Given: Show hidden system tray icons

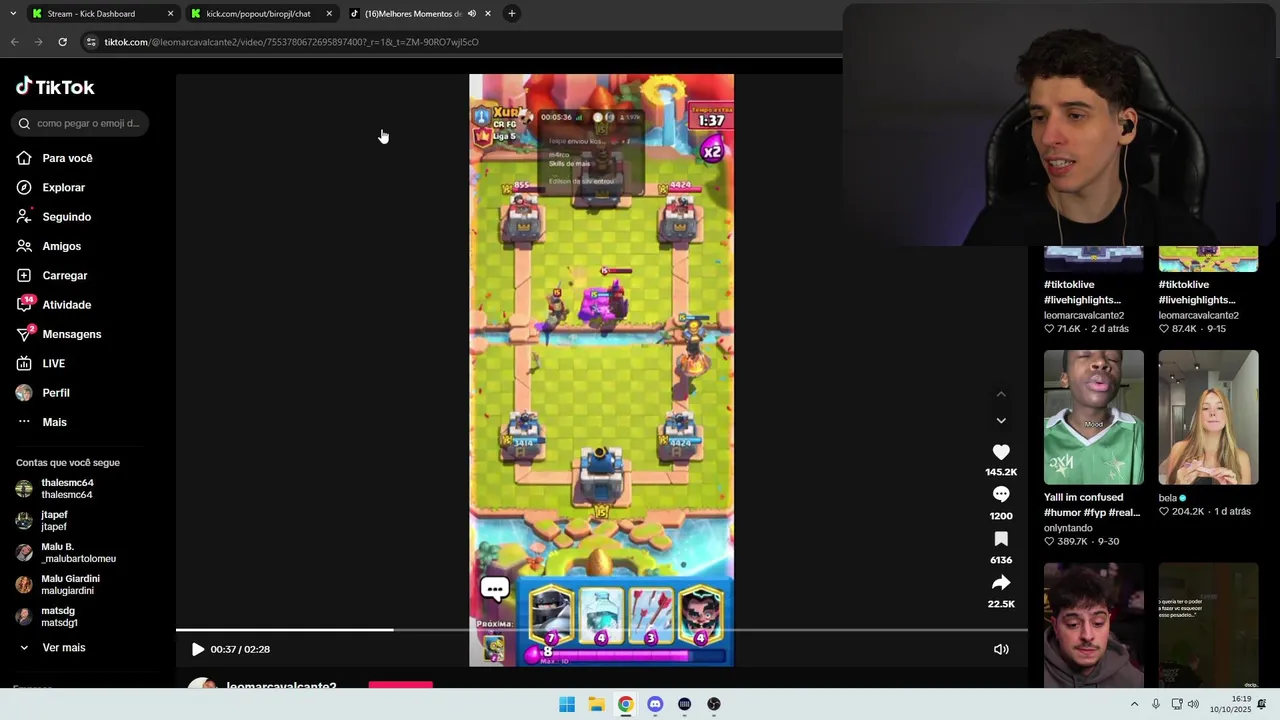Looking at the screenshot, I should tap(1134, 704).
